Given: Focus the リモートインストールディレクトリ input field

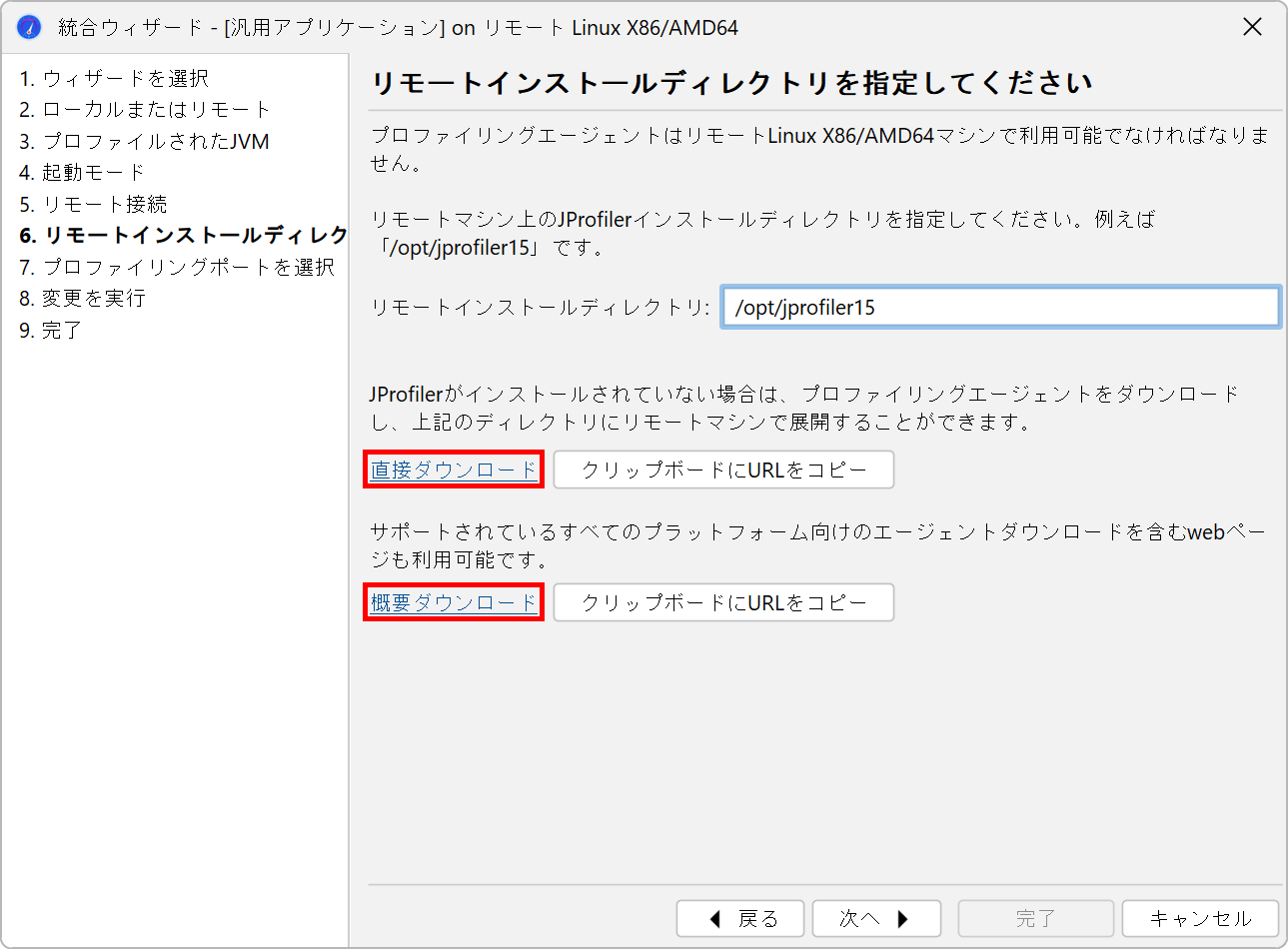Looking at the screenshot, I should tap(1000, 307).
